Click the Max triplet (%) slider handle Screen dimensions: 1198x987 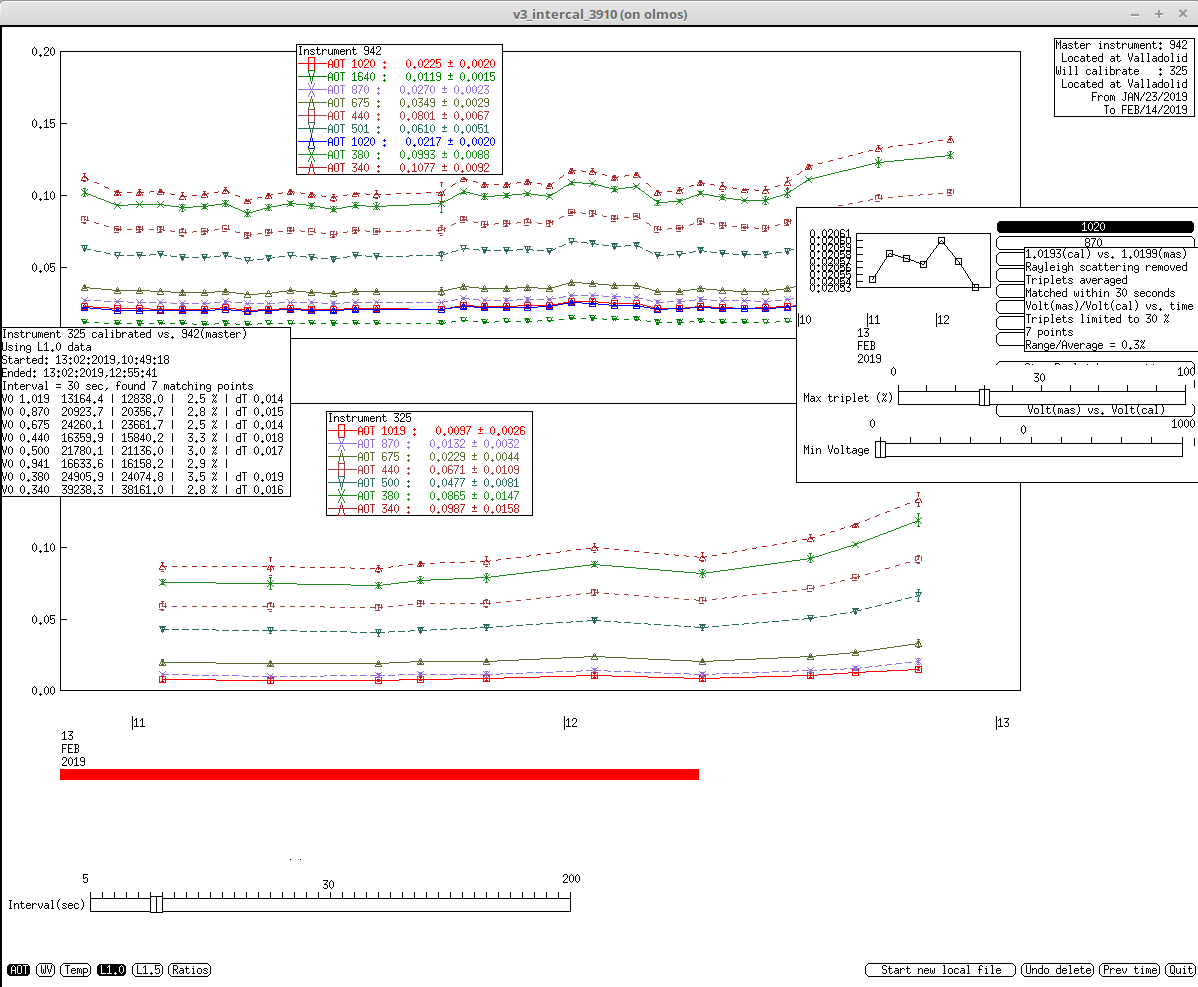click(984, 396)
